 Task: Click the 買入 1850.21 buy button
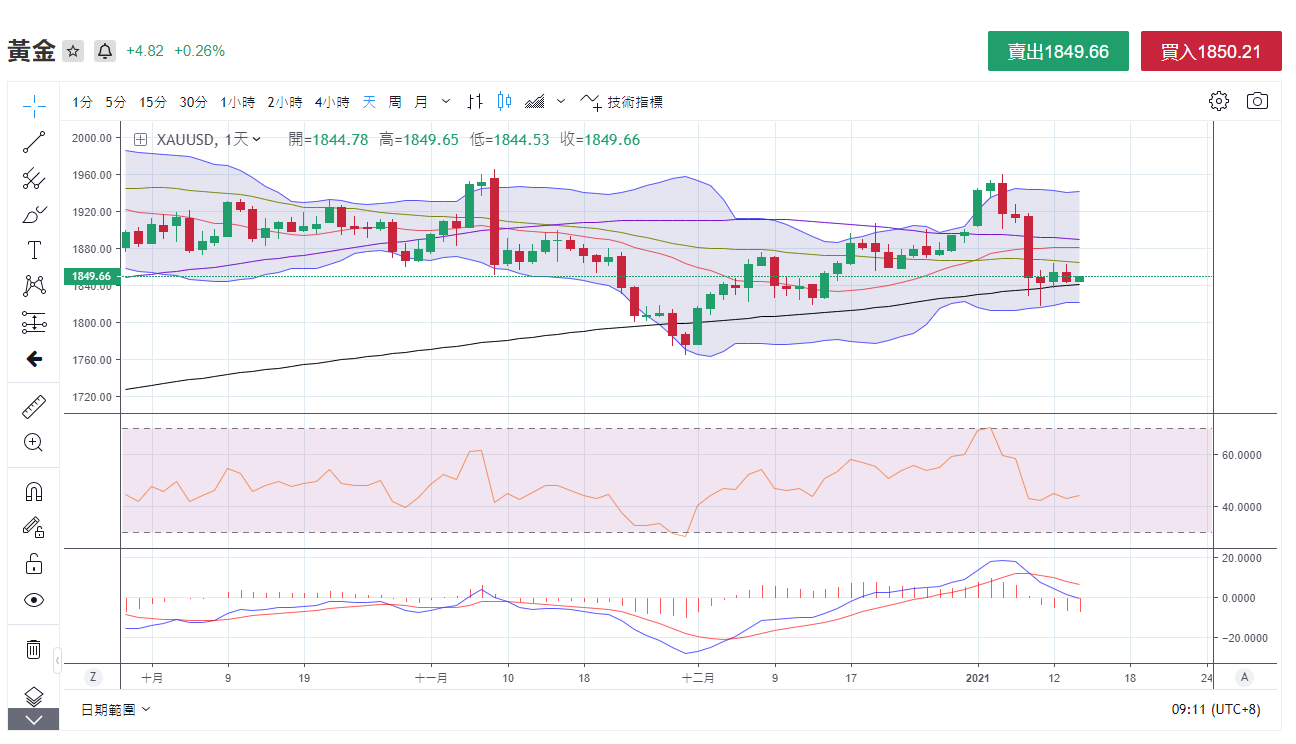click(x=1210, y=51)
